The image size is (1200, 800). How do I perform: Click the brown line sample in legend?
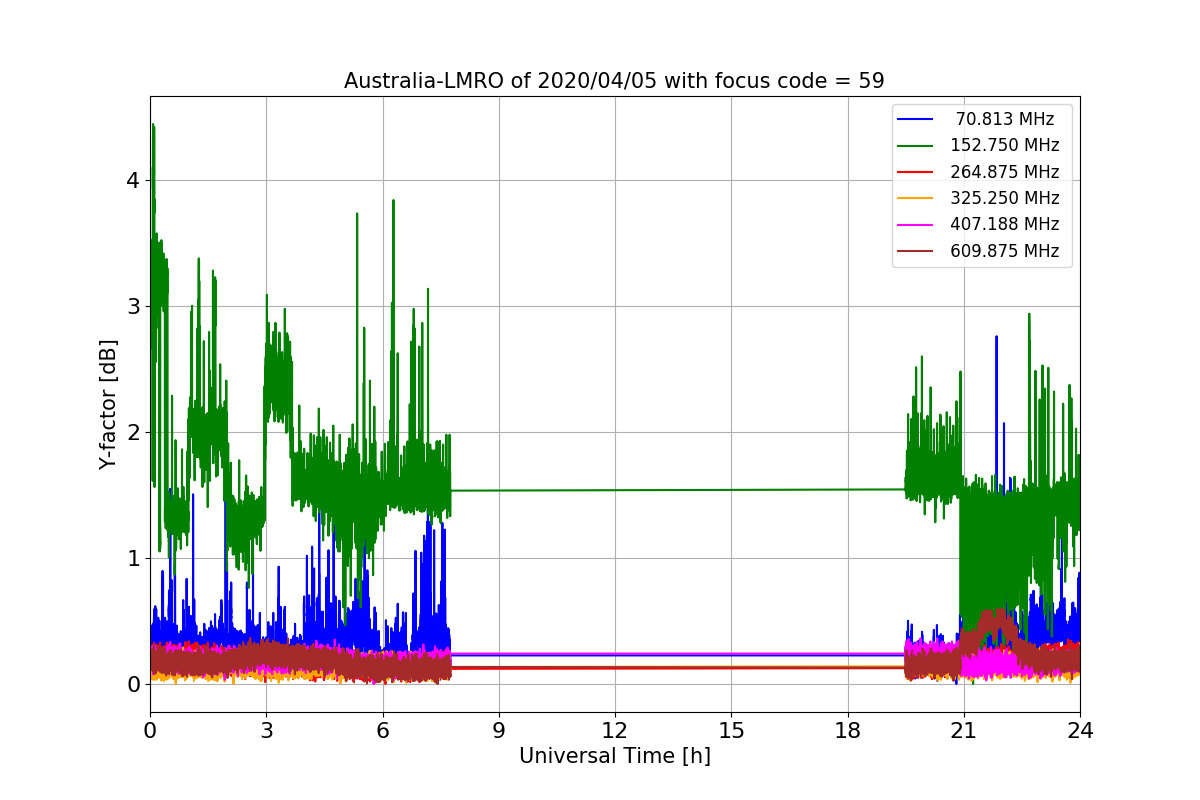pyautogui.click(x=916, y=251)
